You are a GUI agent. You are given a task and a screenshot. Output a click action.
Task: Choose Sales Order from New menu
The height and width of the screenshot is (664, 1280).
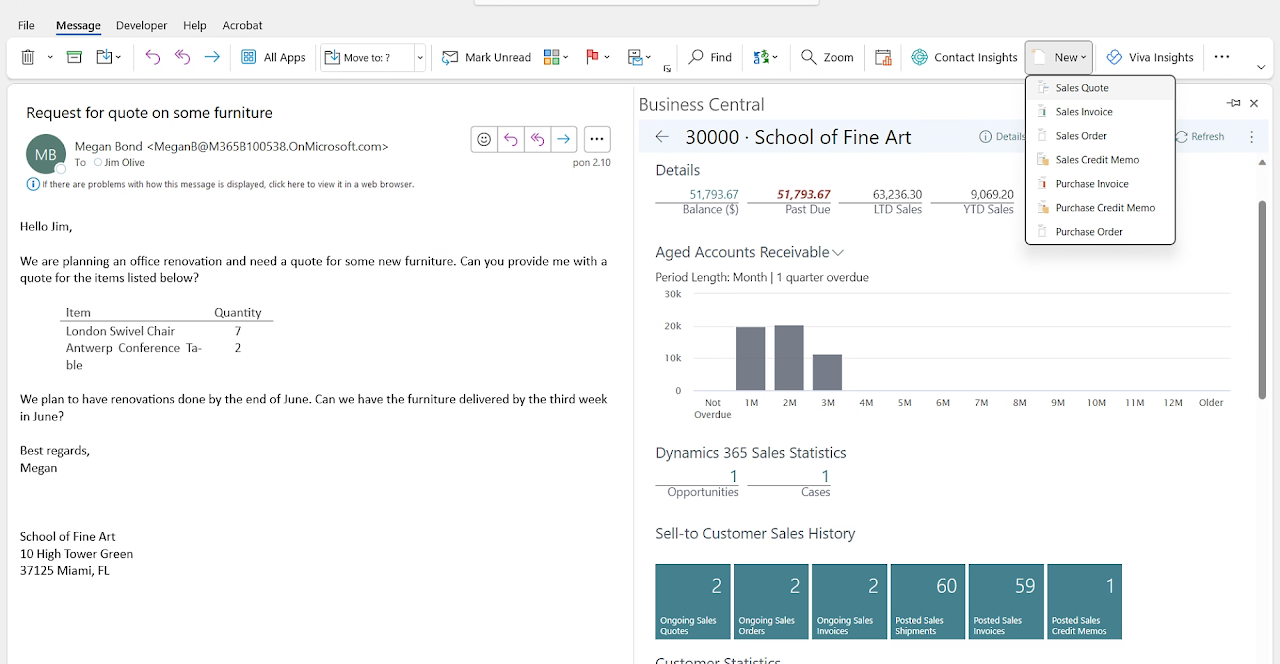[x=1100, y=136]
